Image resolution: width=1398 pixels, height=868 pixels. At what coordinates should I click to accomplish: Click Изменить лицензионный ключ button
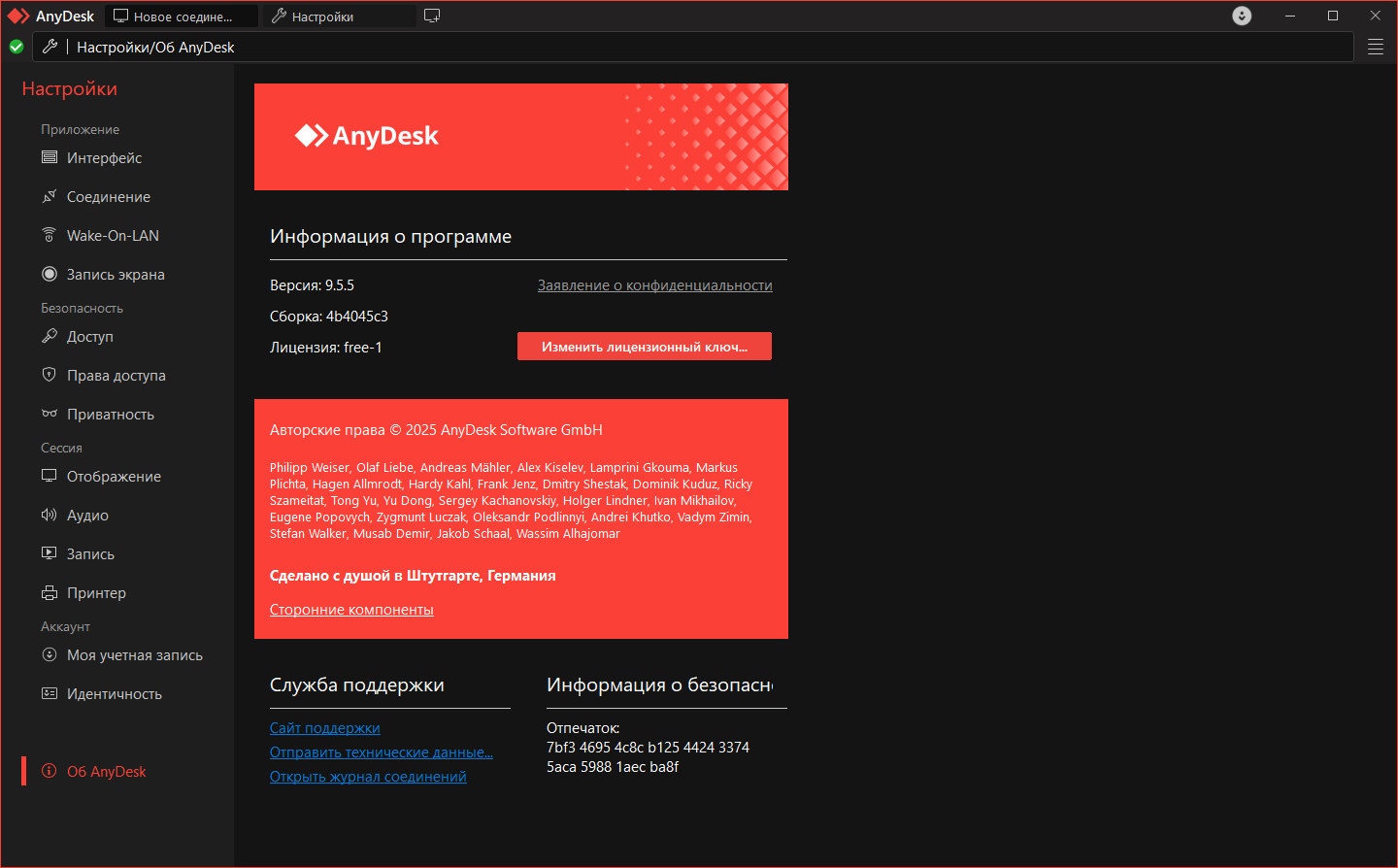pos(645,347)
